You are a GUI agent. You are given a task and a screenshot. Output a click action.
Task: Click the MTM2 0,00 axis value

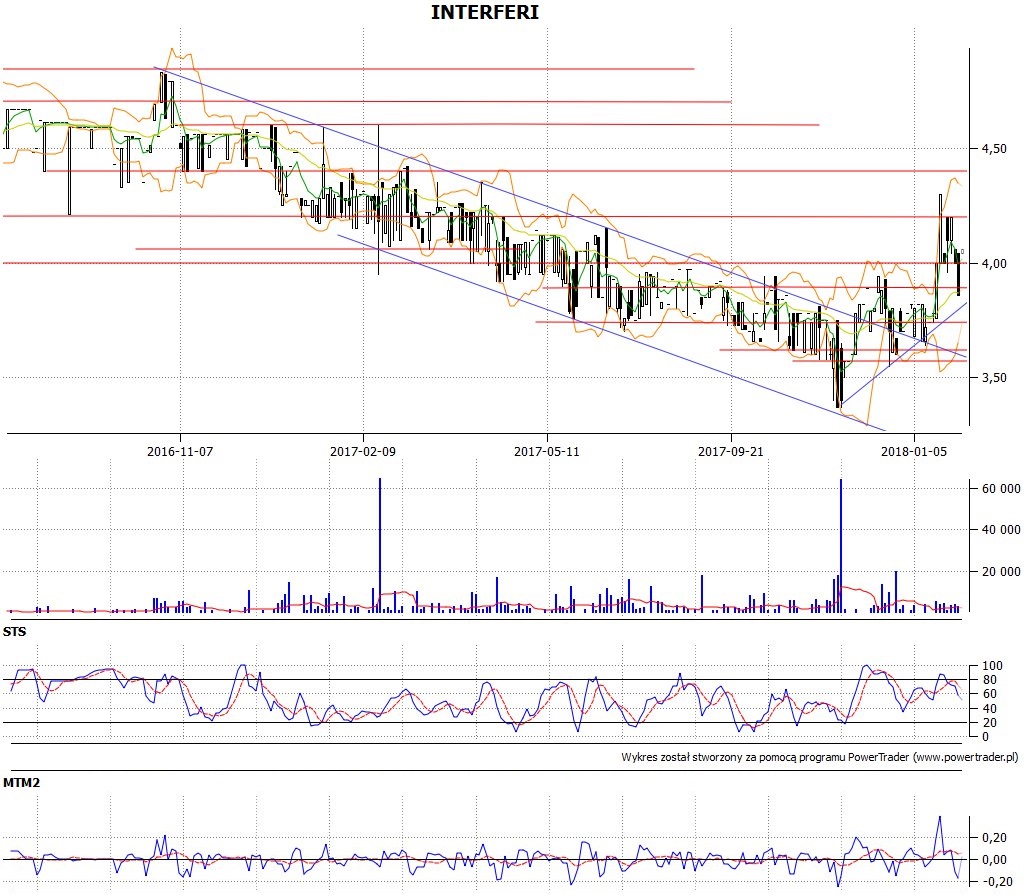point(994,859)
